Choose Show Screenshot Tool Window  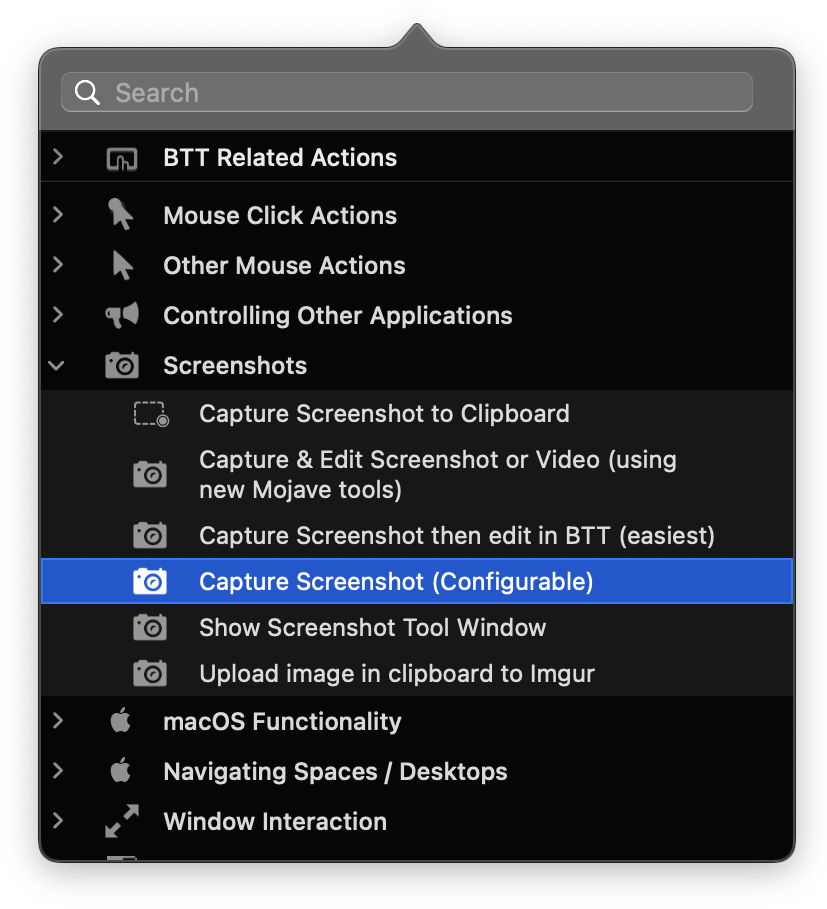[x=372, y=628]
